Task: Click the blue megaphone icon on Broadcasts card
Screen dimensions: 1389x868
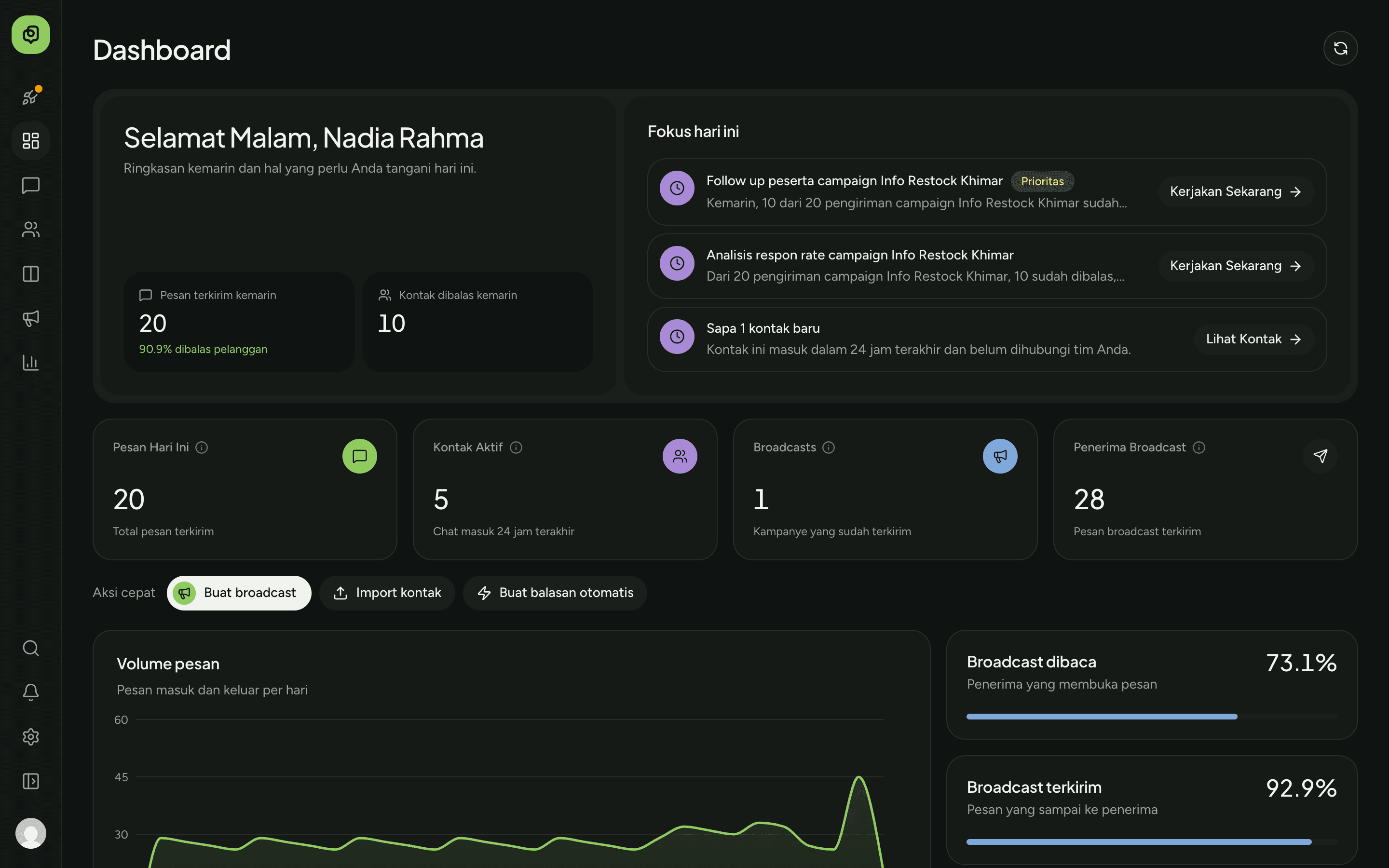Action: tap(1000, 456)
